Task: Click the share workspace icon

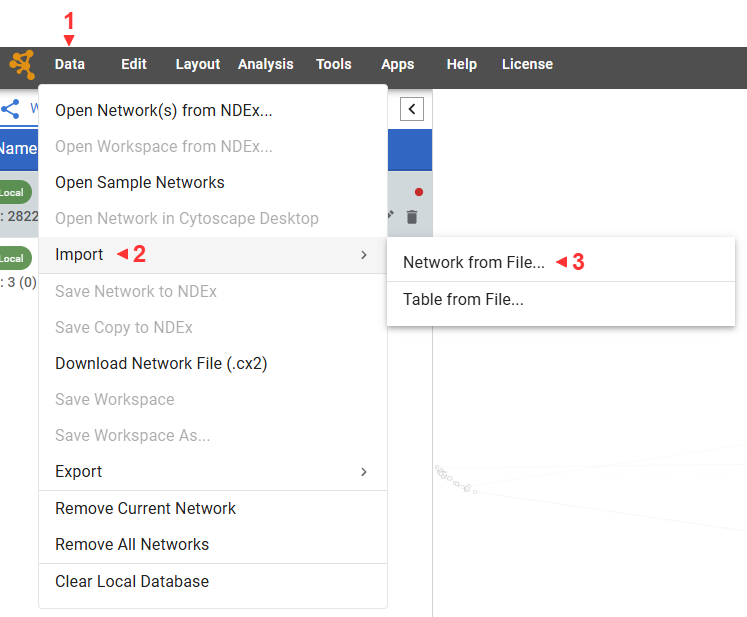Action: (x=10, y=109)
